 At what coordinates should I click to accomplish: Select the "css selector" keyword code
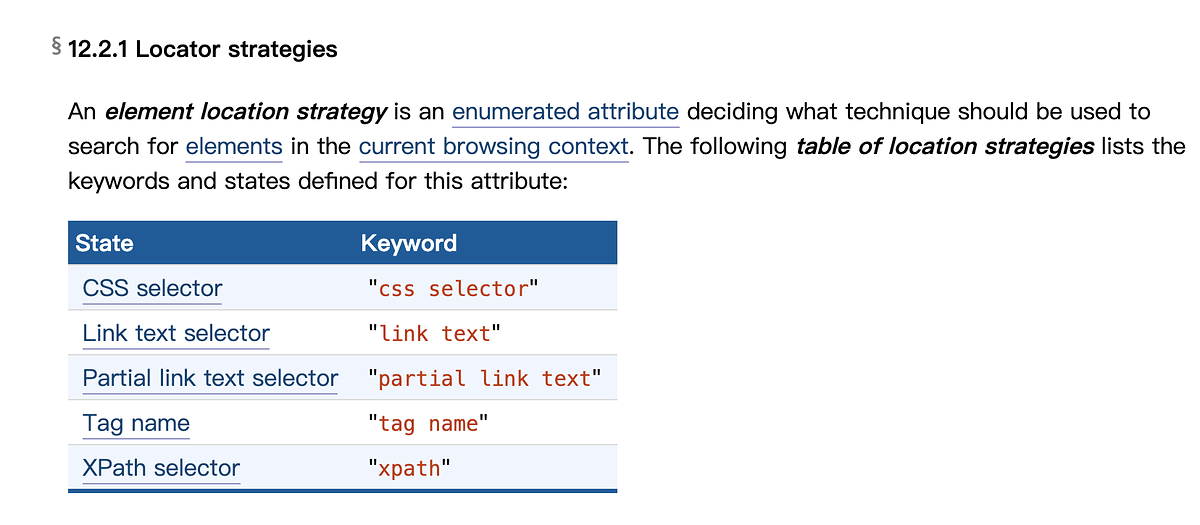pos(453,289)
